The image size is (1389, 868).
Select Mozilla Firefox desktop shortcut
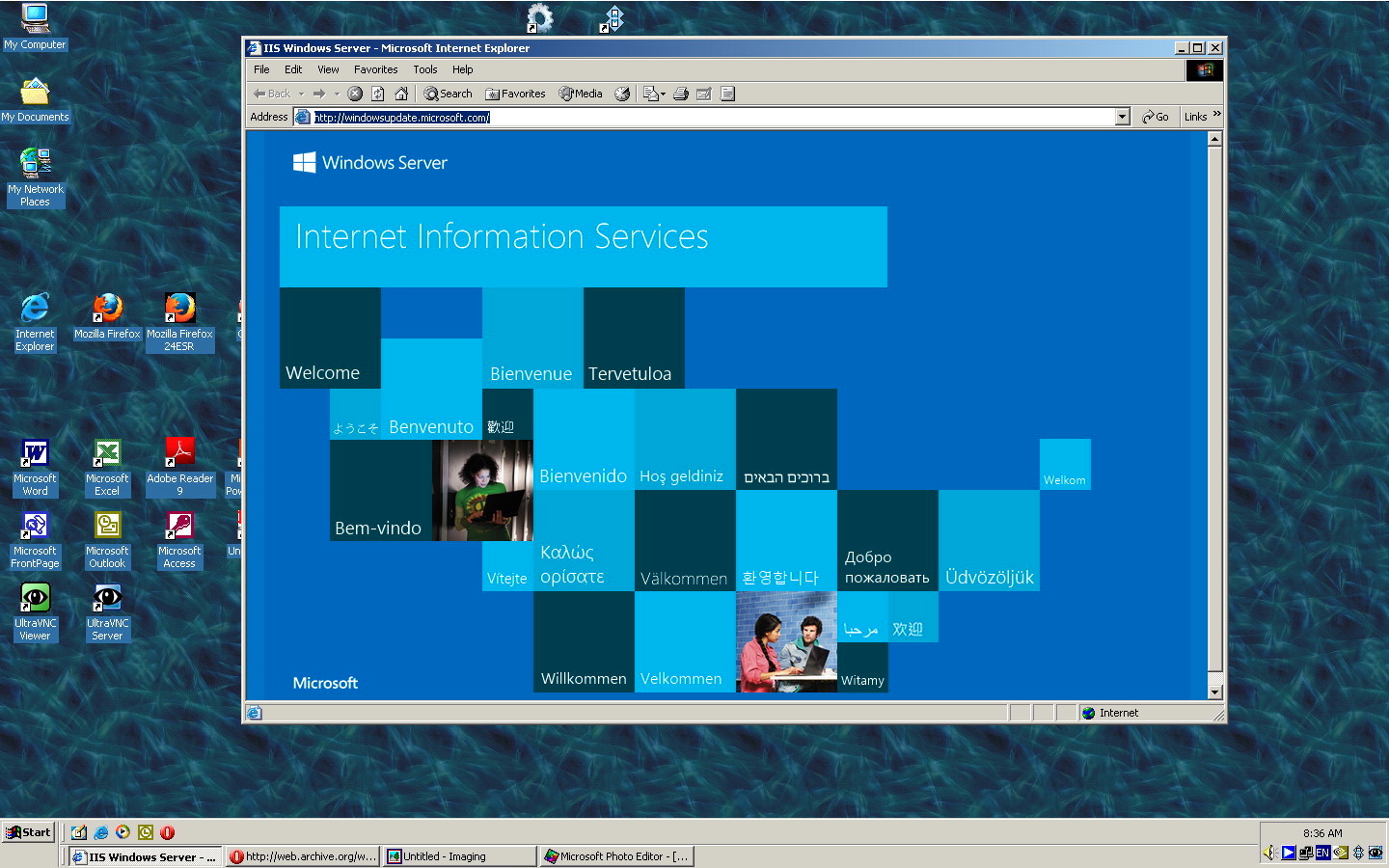[107, 316]
